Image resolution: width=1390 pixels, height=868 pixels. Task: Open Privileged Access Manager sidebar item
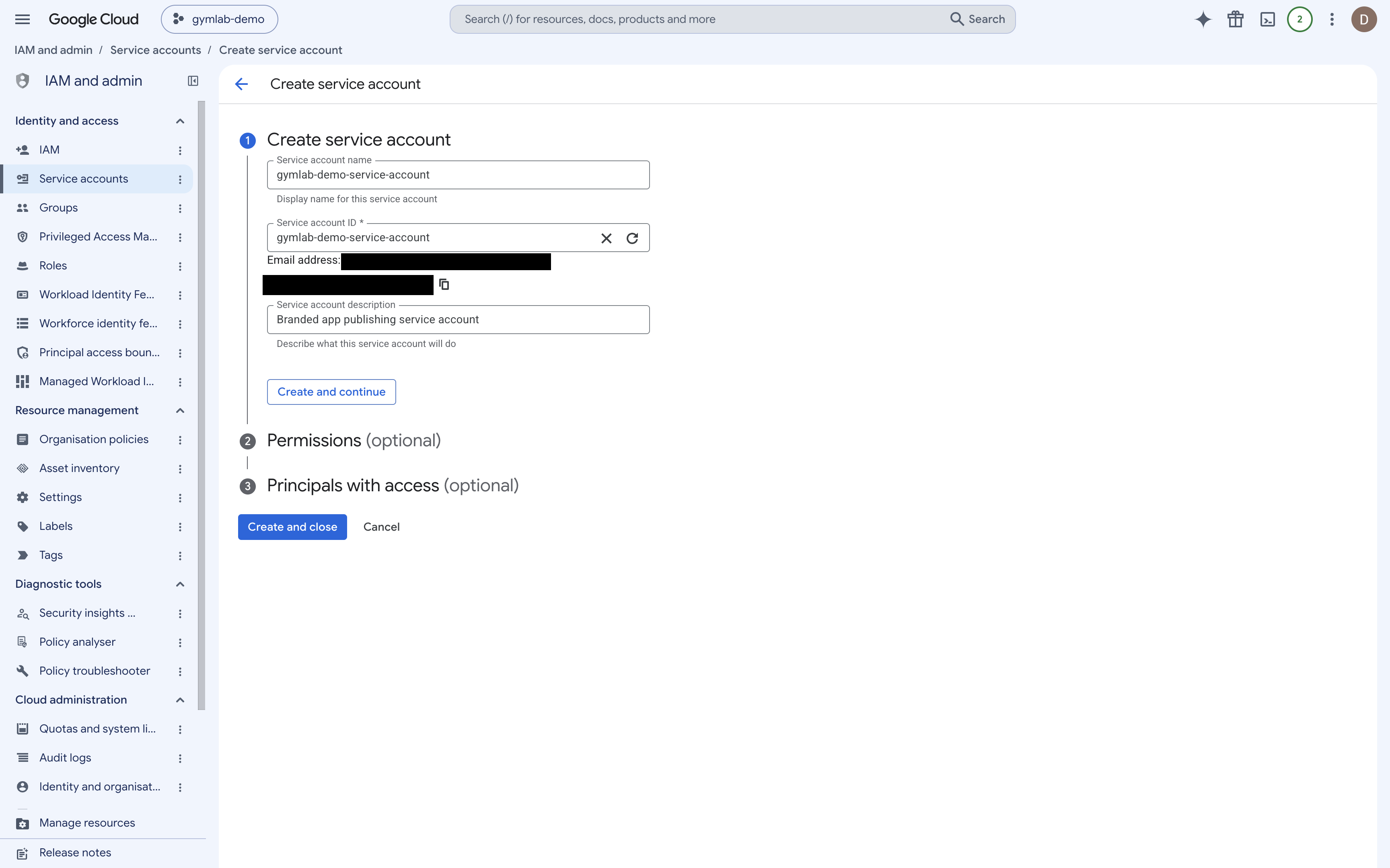97,236
